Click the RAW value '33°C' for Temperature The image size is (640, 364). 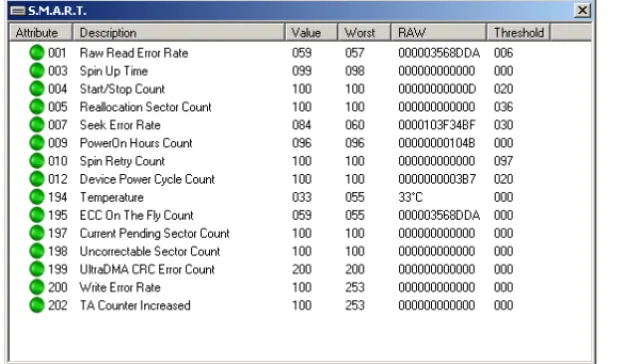[410, 197]
